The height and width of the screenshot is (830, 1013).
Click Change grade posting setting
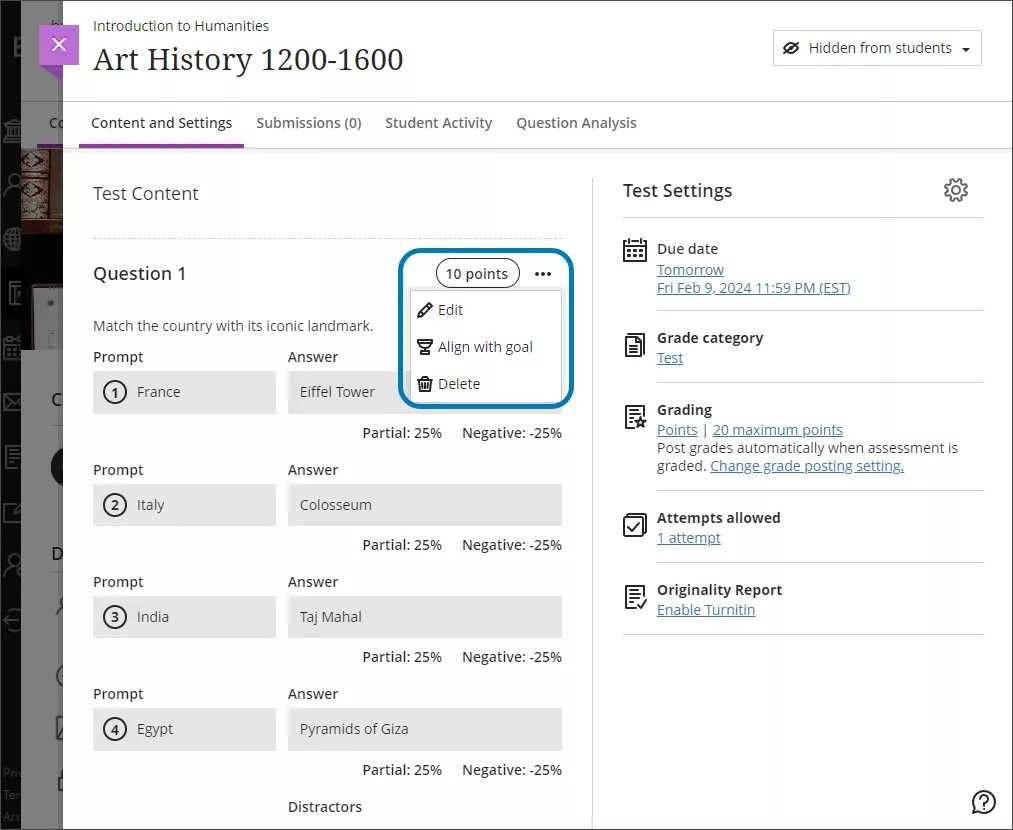point(806,465)
